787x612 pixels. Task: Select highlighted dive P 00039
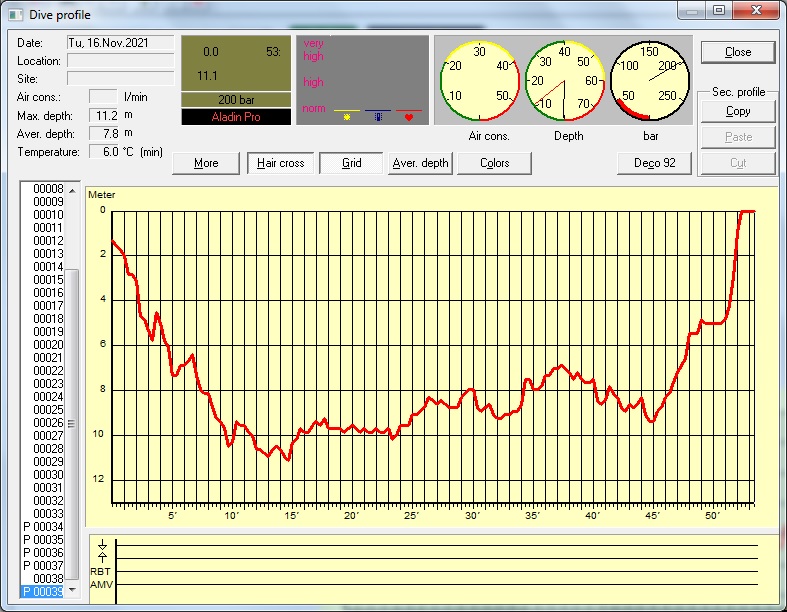pos(43,592)
